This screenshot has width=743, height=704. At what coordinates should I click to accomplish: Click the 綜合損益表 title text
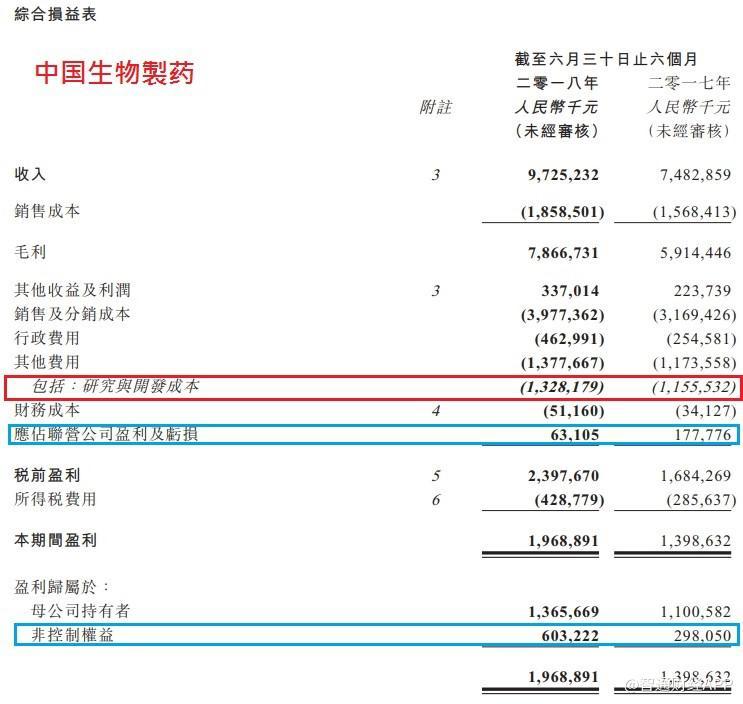(55, 14)
